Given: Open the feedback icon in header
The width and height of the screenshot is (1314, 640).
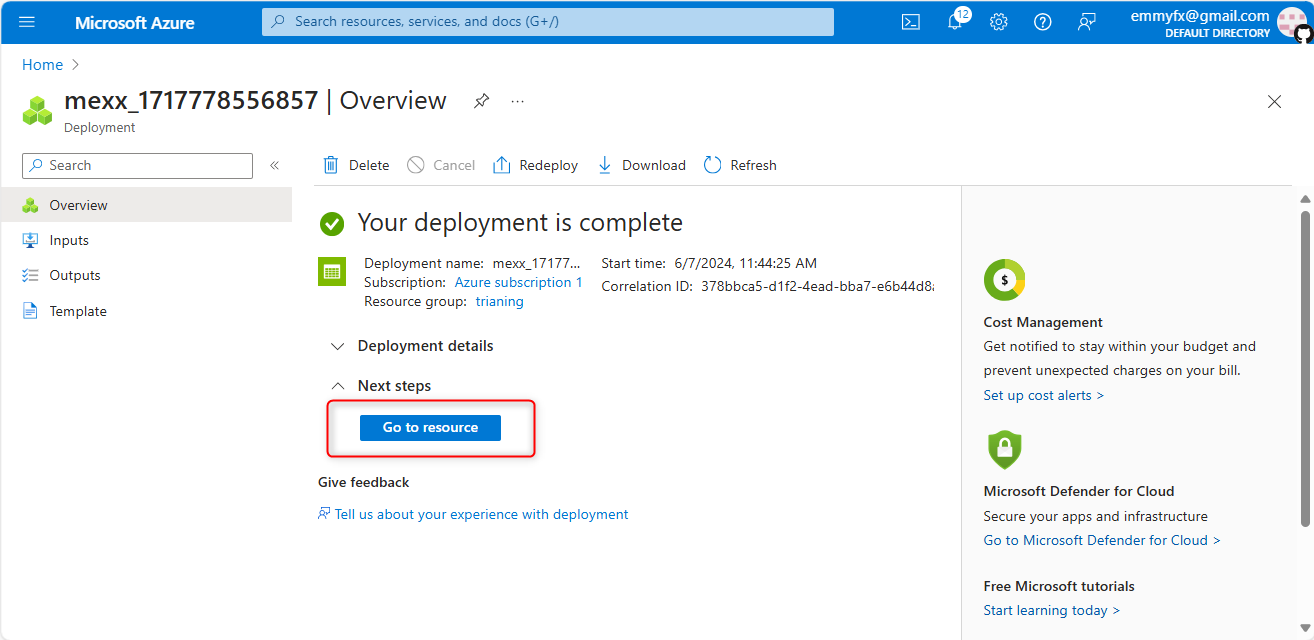Looking at the screenshot, I should coord(1086,22).
